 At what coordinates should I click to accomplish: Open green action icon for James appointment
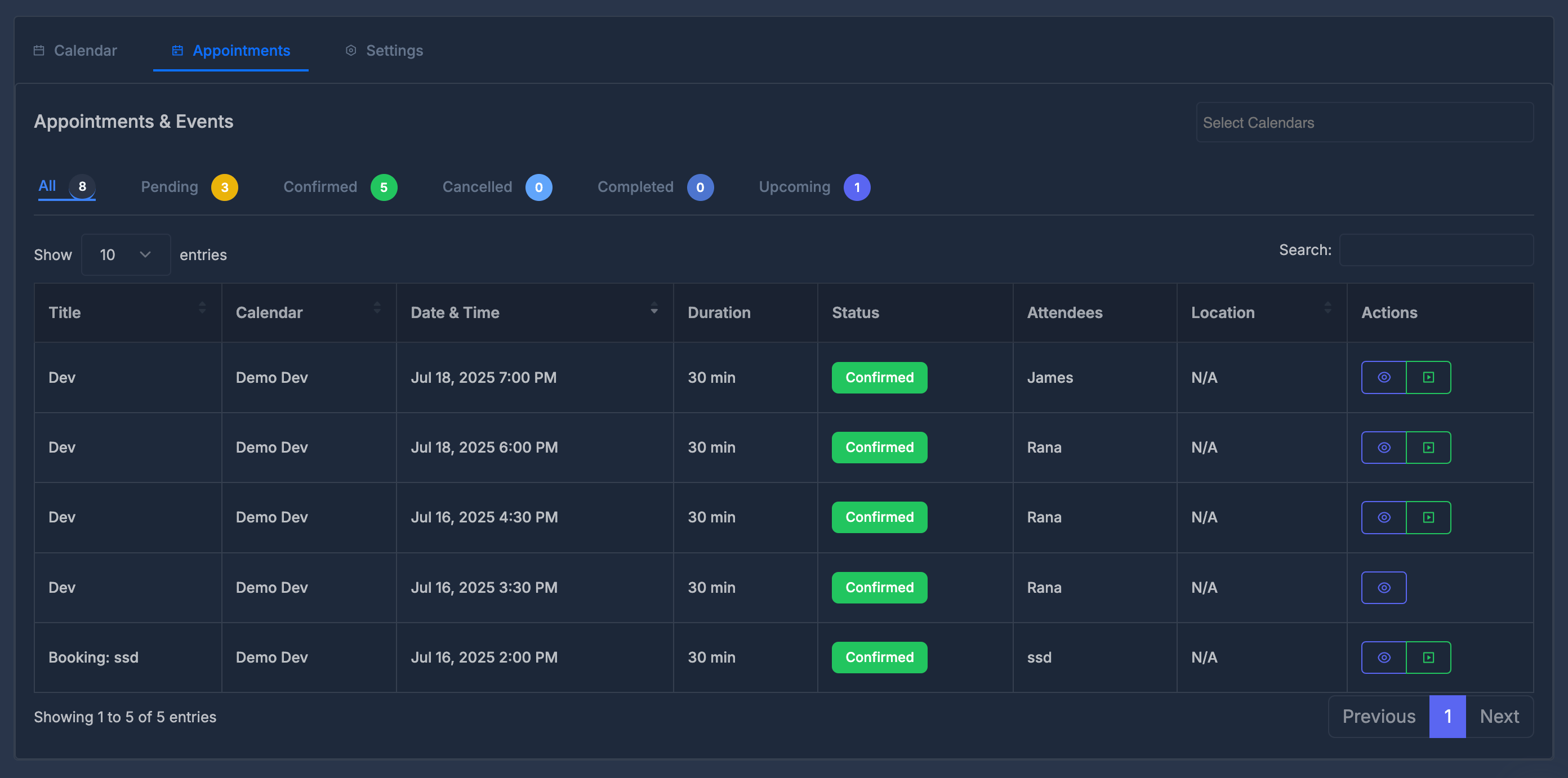1428,377
